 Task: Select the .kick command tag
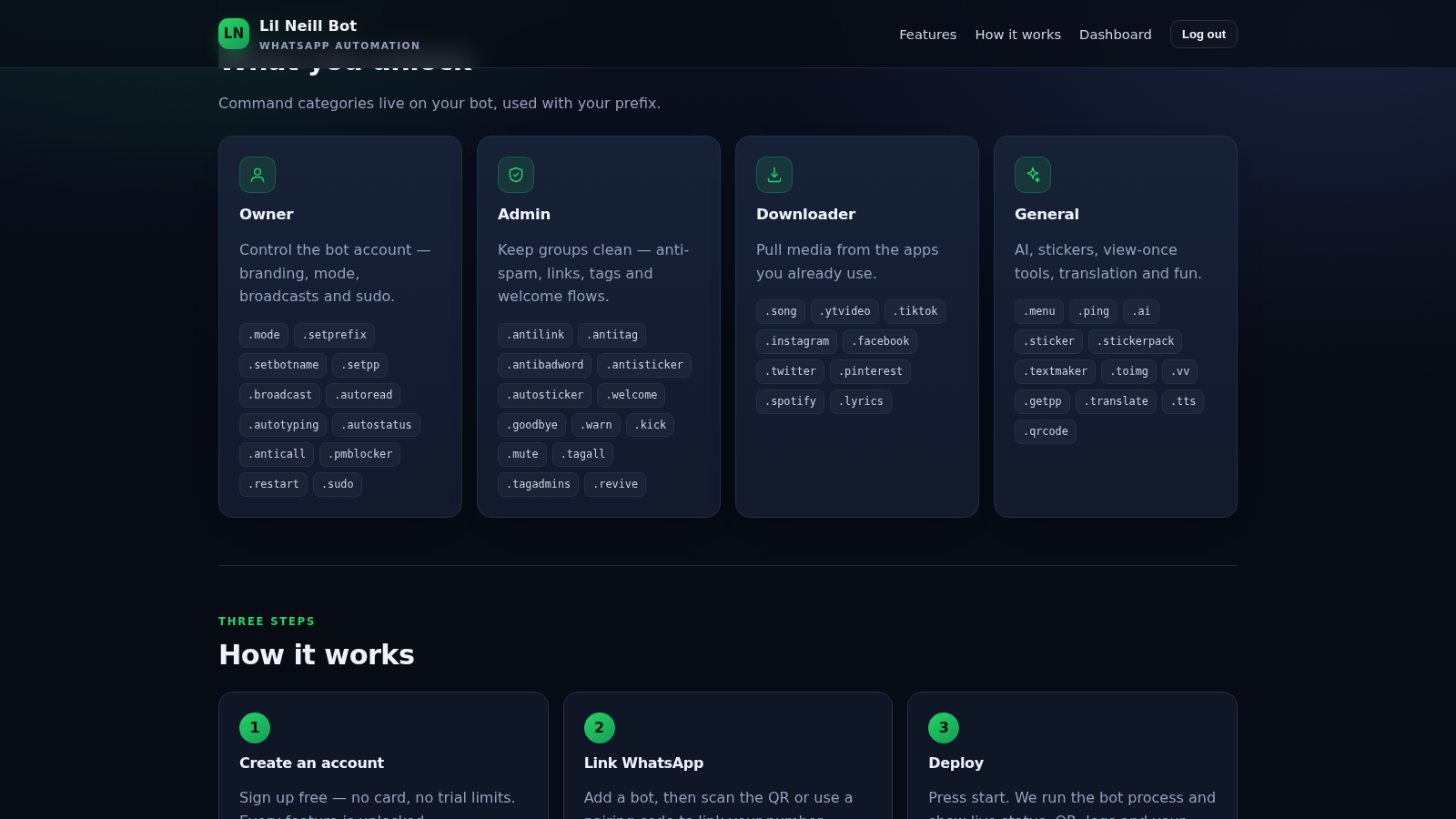pos(650,425)
